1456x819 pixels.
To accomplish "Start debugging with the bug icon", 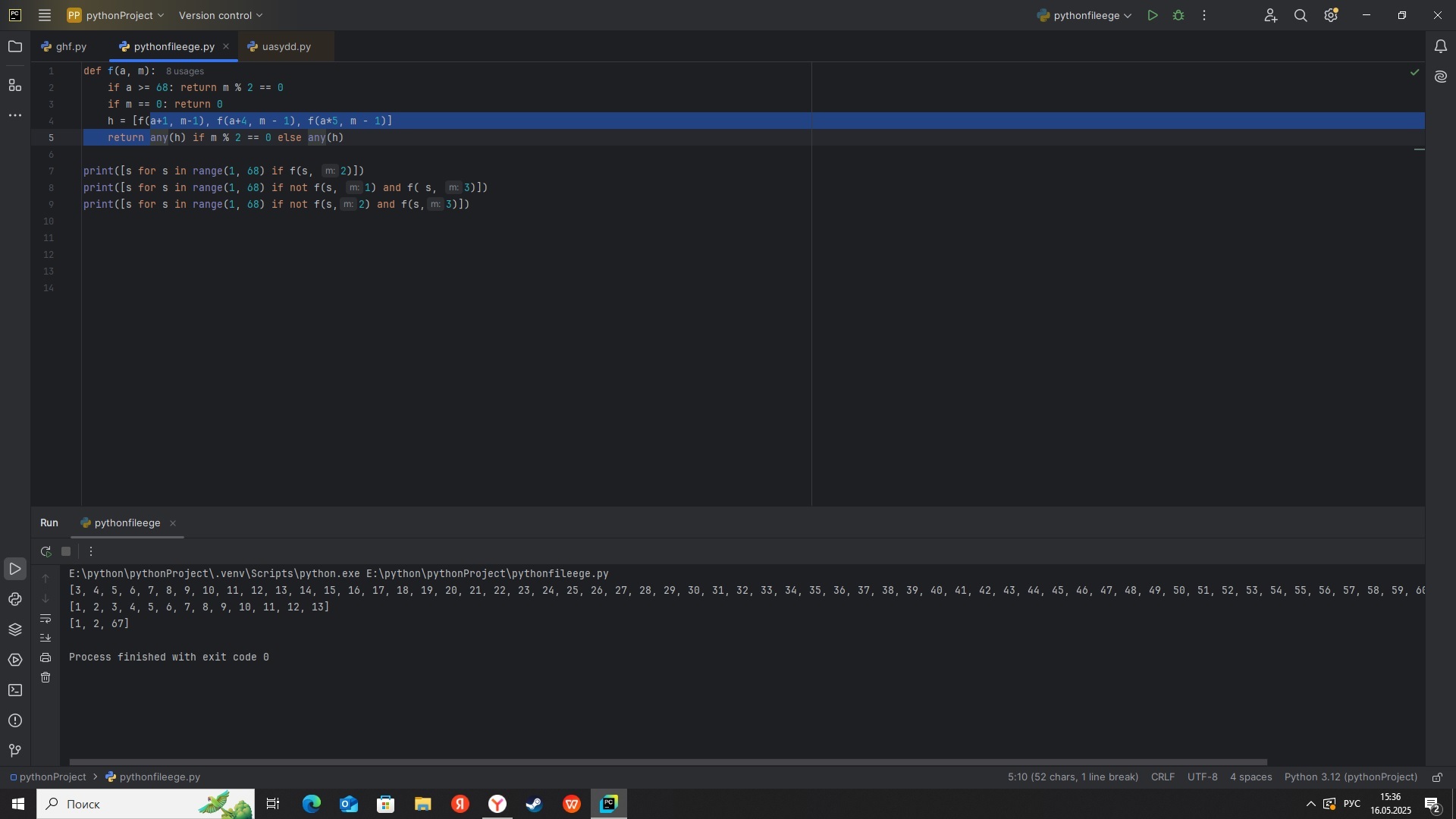I will (1178, 15).
